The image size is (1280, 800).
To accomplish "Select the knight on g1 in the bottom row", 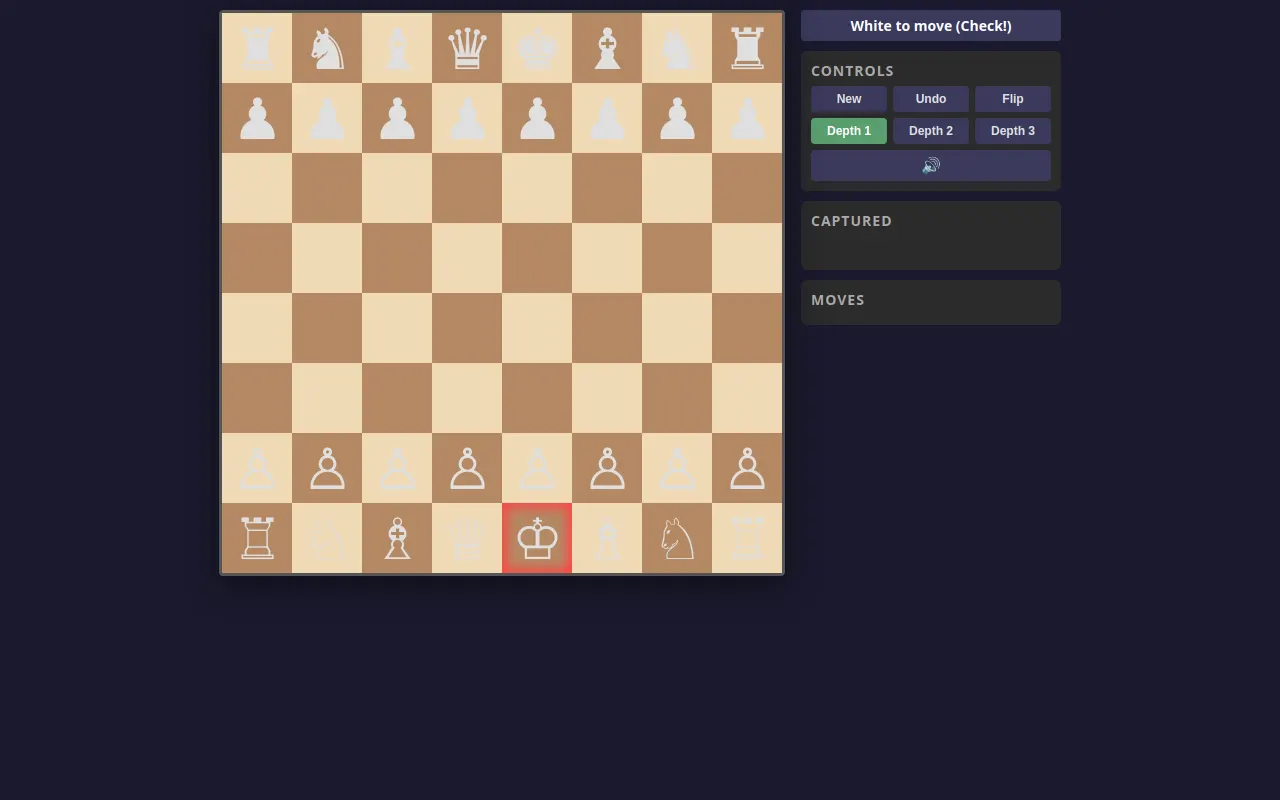I will 677,538.
